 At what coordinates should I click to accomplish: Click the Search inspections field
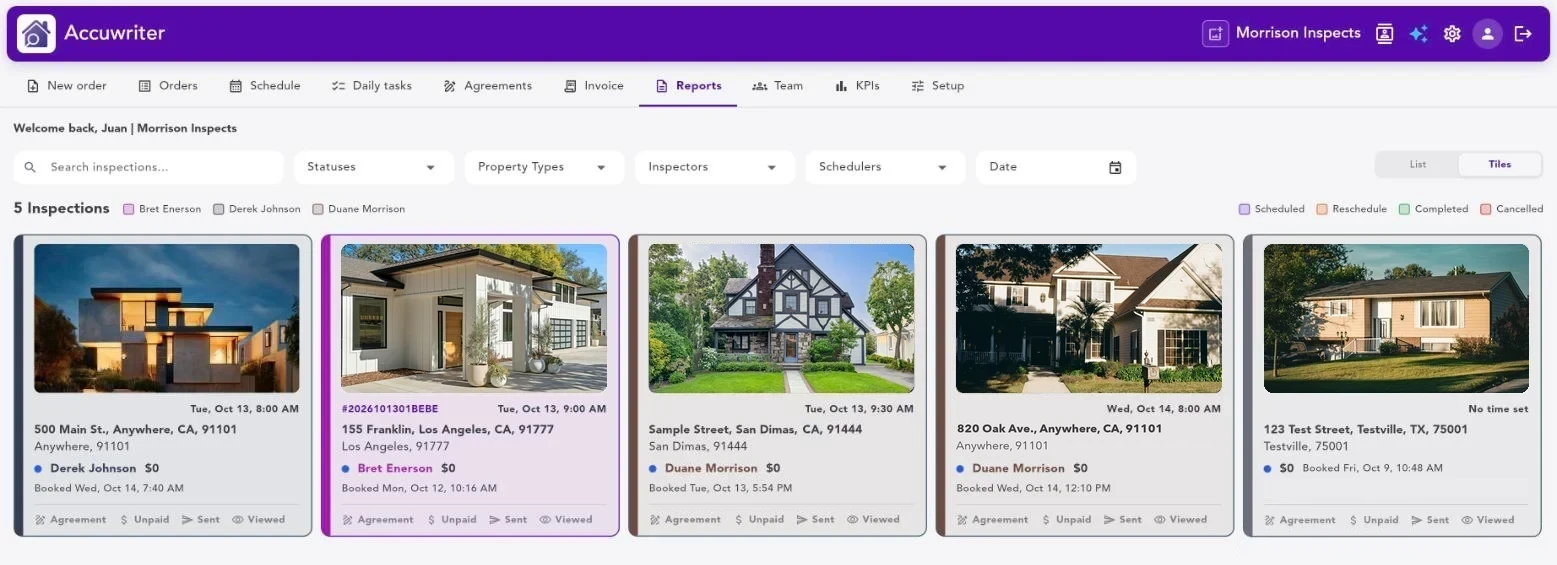[x=149, y=167]
